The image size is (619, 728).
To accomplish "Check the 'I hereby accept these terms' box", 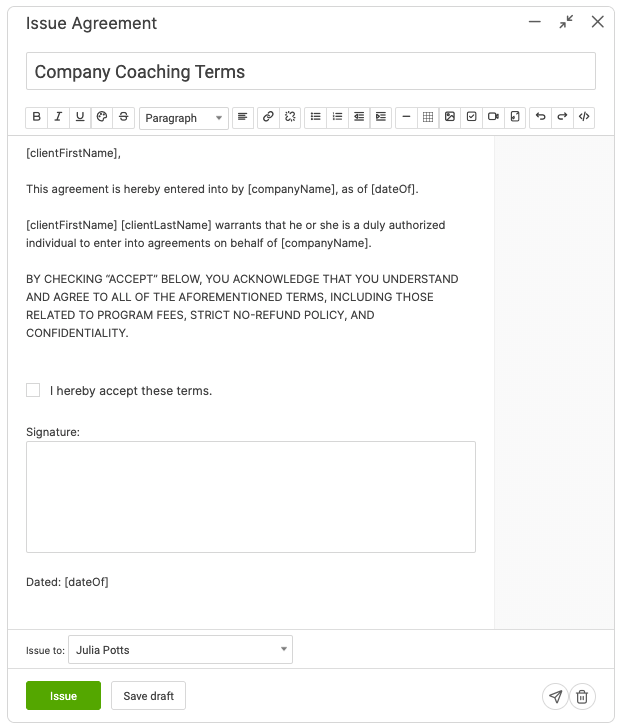I will click(33, 390).
